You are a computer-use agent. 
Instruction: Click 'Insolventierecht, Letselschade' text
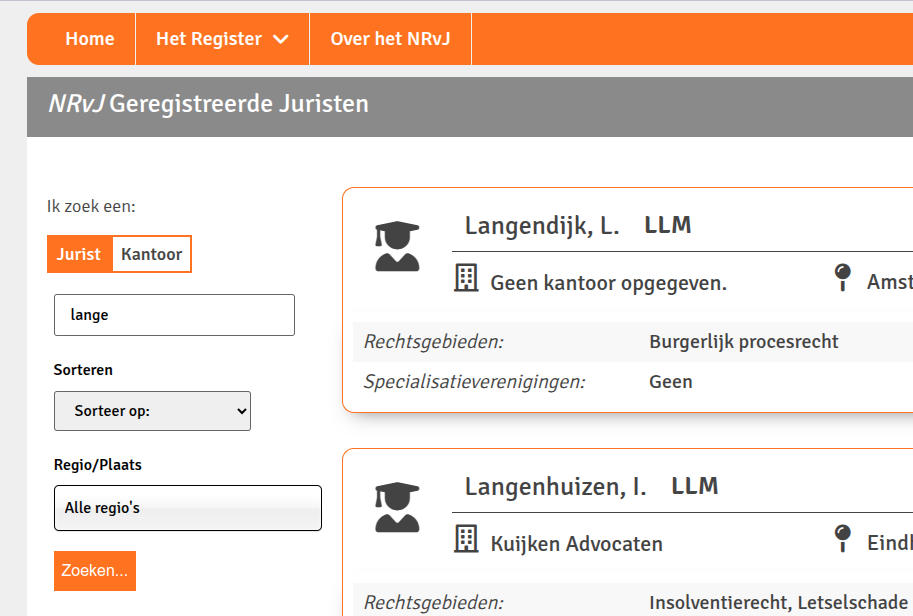pos(778,603)
